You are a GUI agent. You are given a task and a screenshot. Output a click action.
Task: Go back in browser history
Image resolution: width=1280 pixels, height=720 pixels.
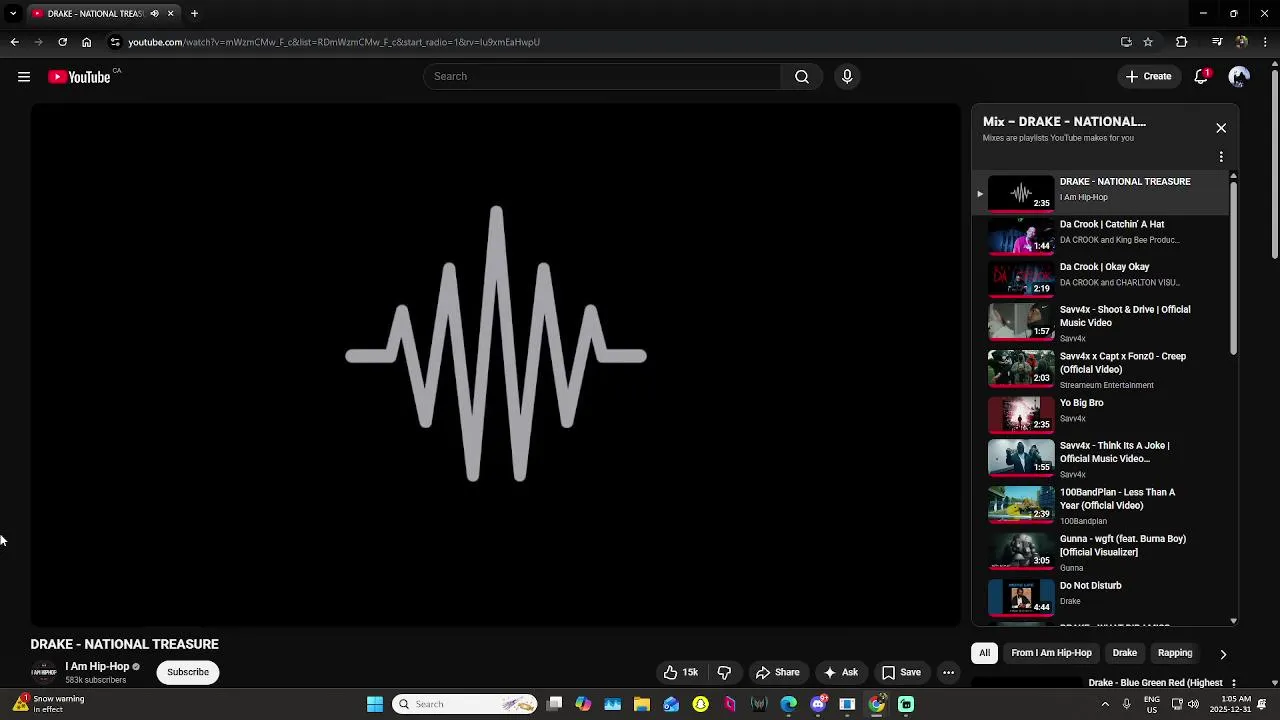(14, 42)
